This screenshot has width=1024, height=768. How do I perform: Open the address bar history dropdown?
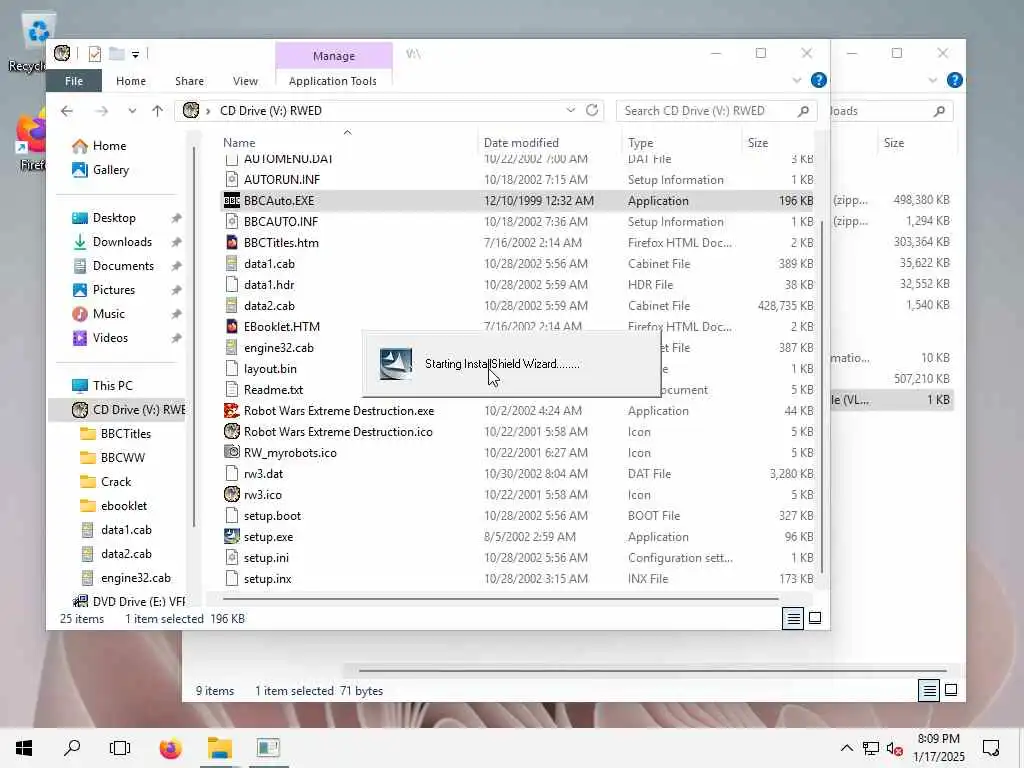click(x=571, y=110)
